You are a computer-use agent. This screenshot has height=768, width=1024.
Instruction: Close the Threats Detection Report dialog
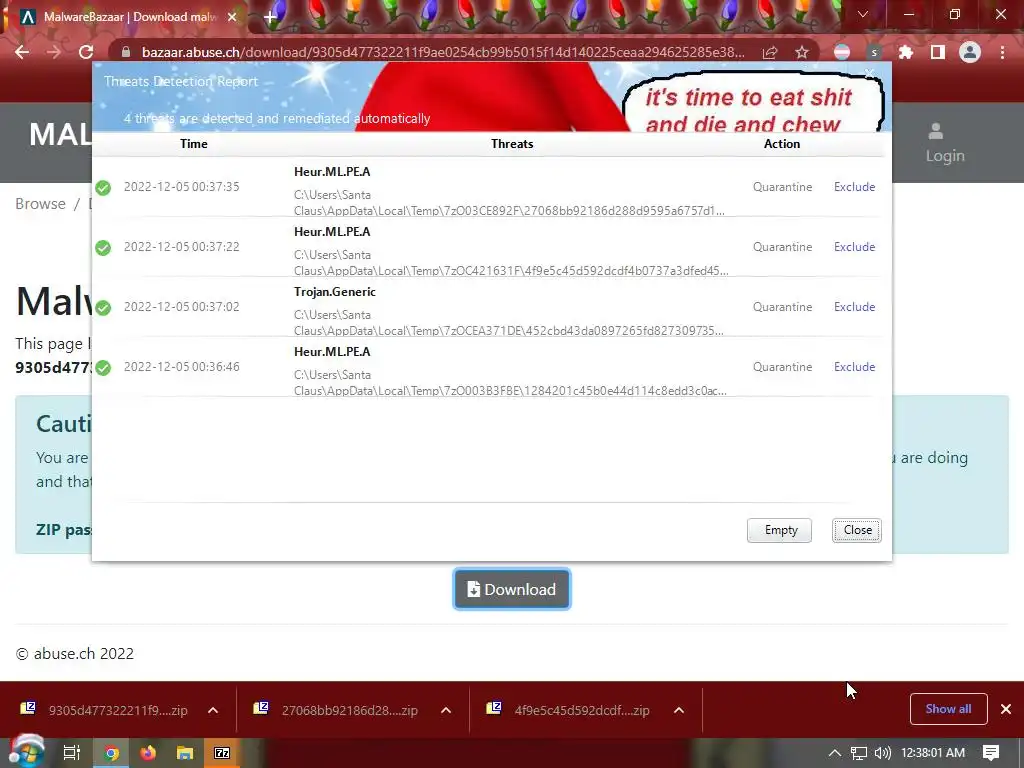(x=857, y=530)
